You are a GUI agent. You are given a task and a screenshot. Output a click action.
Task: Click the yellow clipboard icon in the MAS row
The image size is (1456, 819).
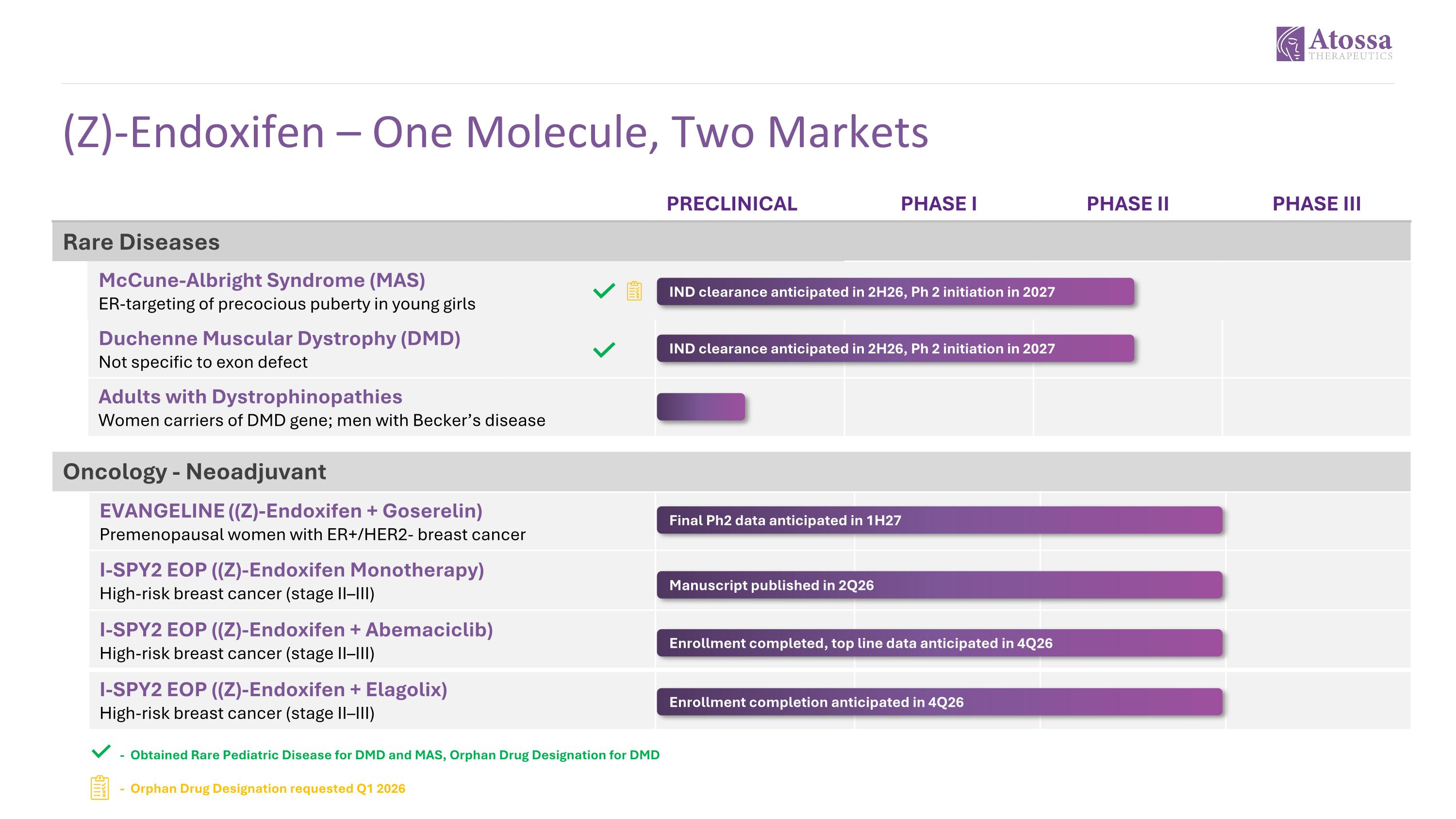(634, 290)
